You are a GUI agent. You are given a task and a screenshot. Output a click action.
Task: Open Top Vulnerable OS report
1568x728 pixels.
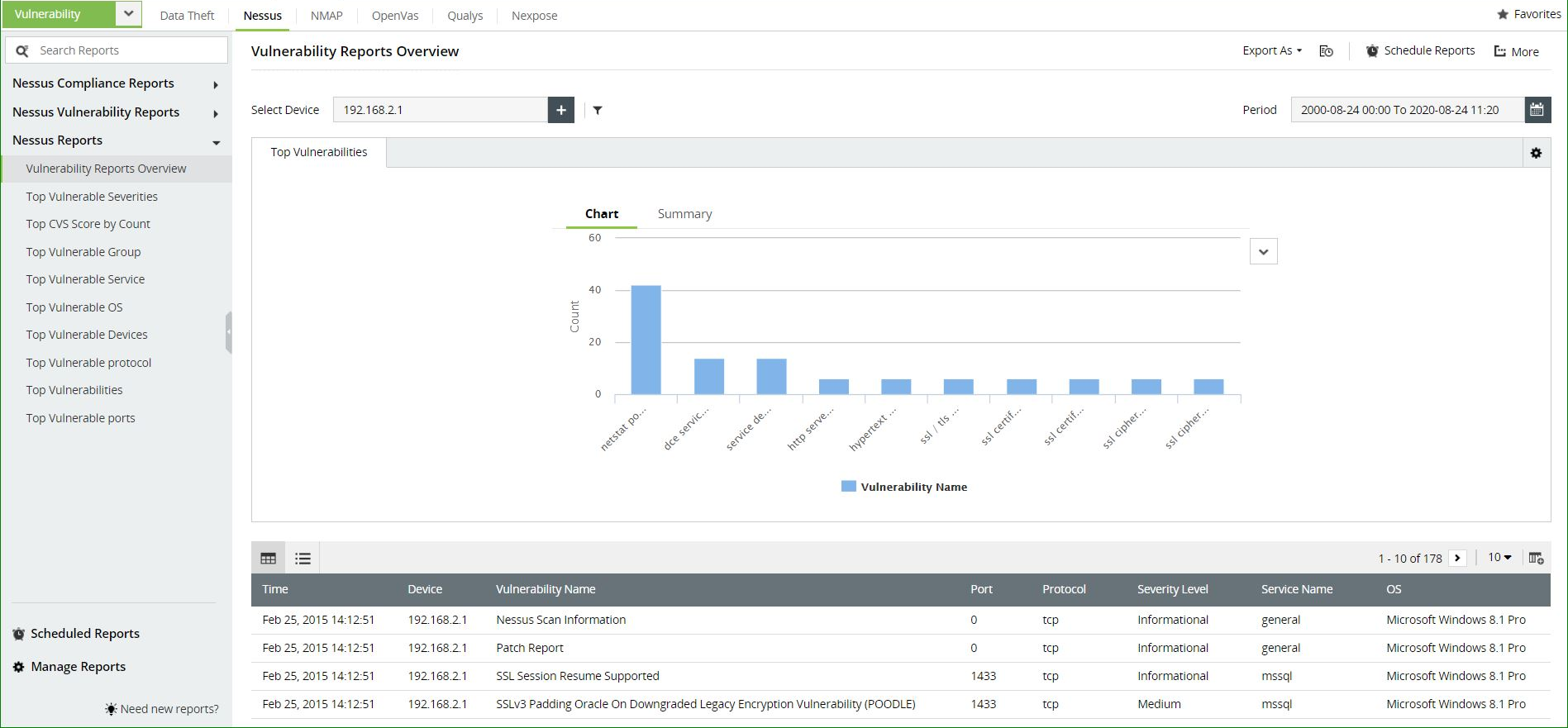tap(74, 307)
